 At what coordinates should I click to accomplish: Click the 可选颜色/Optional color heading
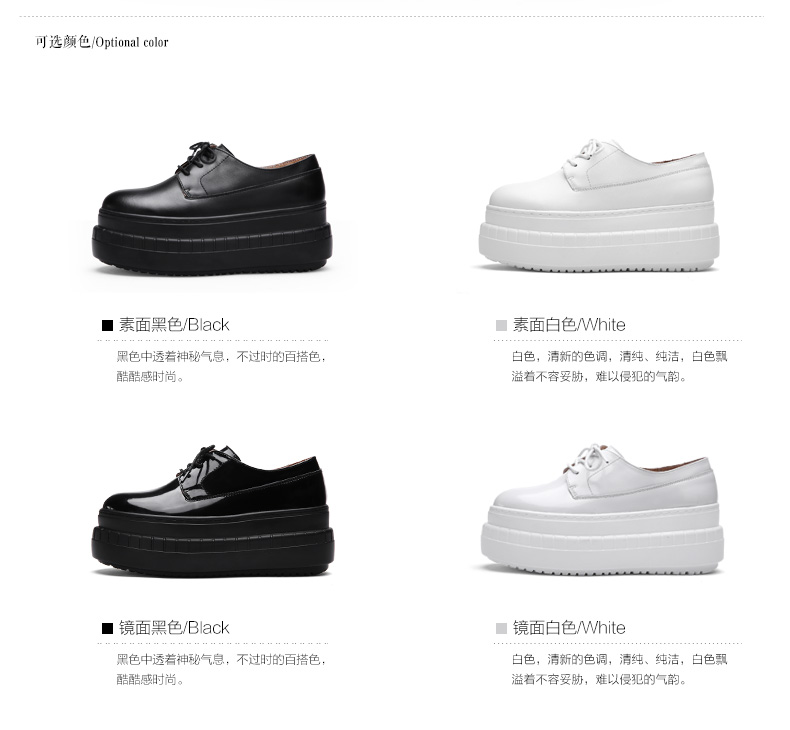point(102,42)
